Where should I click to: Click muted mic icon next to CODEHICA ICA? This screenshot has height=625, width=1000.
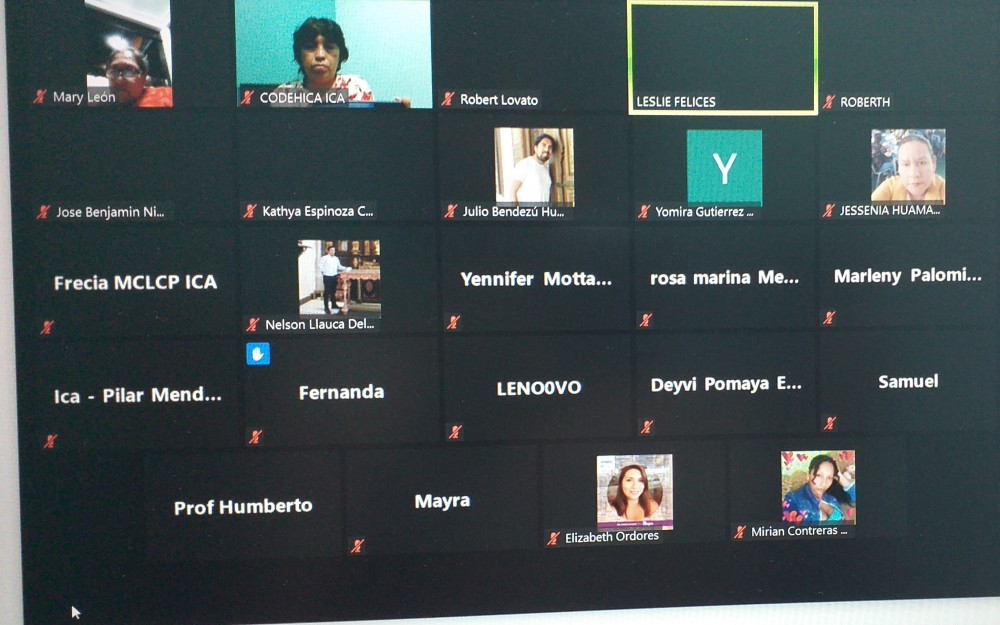247,98
